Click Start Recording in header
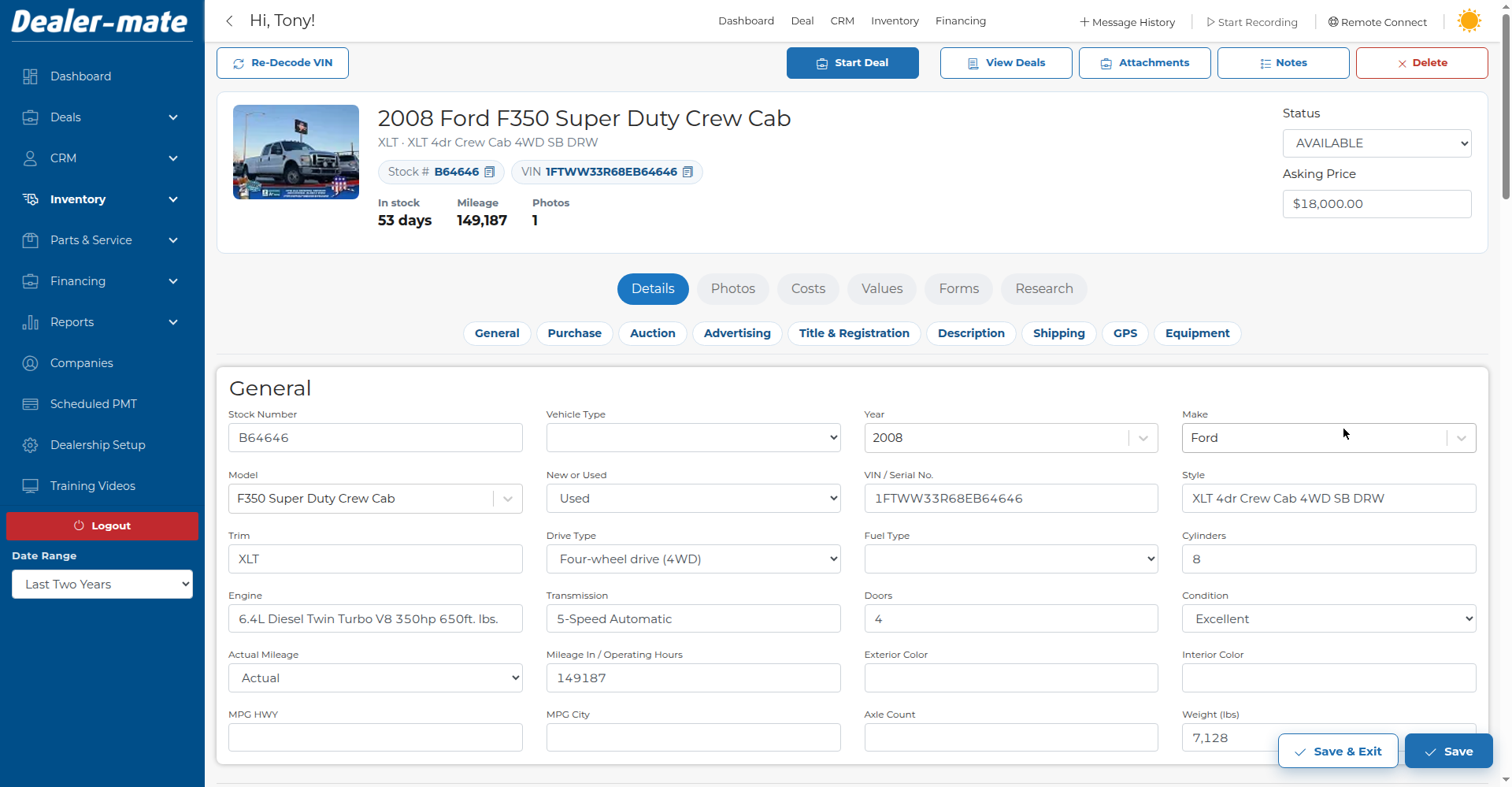 tap(1252, 22)
